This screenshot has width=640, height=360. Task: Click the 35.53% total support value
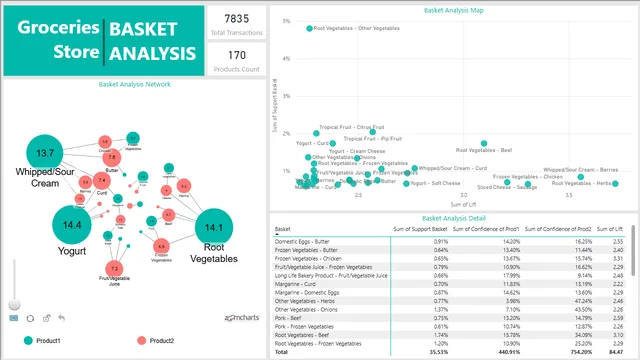[x=439, y=352]
